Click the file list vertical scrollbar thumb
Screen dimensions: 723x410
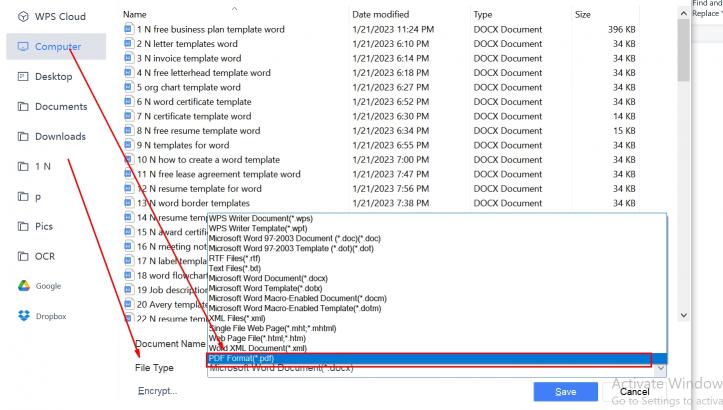coord(684,50)
